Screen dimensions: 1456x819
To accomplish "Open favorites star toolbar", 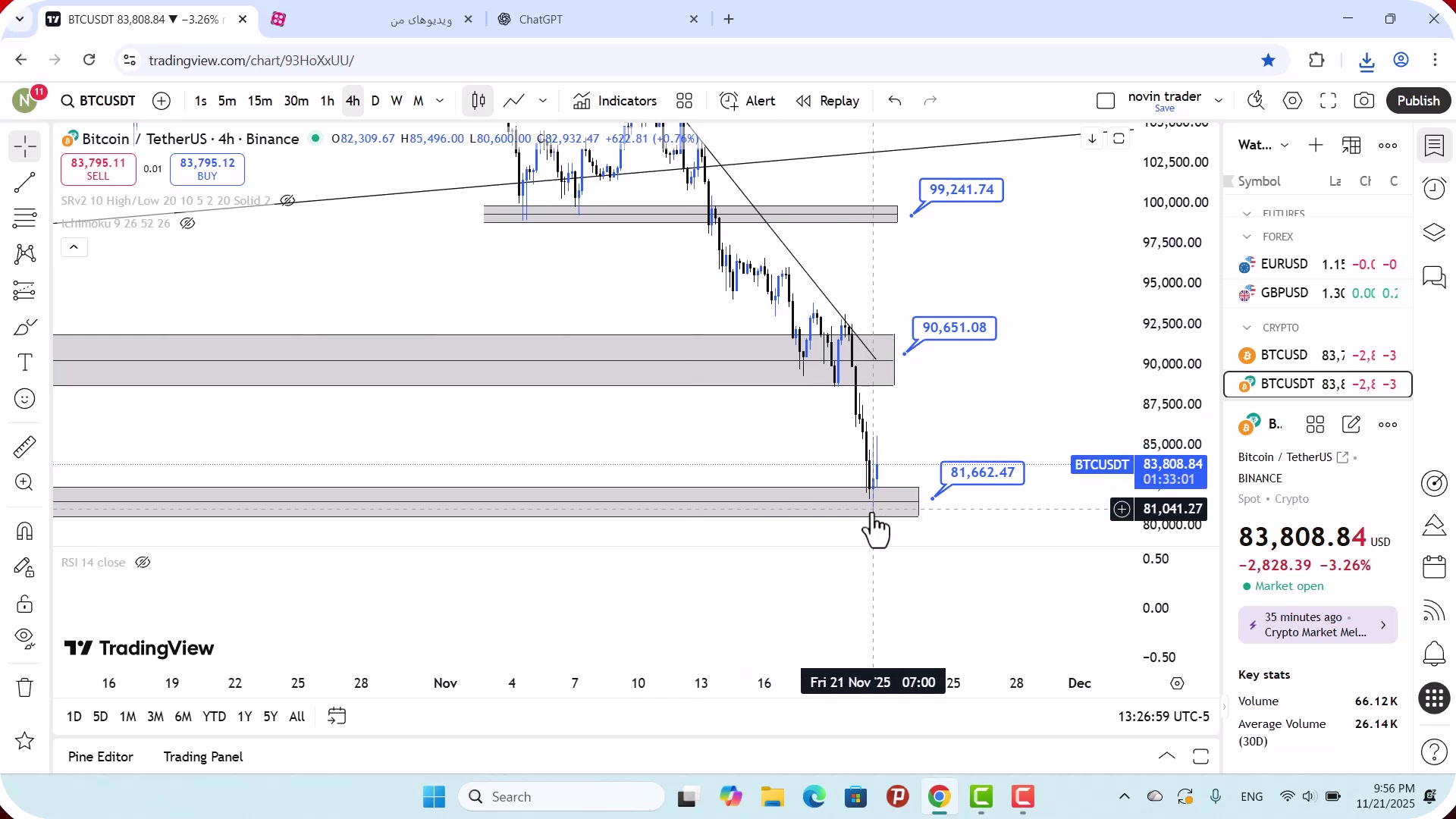I will pos(25,741).
